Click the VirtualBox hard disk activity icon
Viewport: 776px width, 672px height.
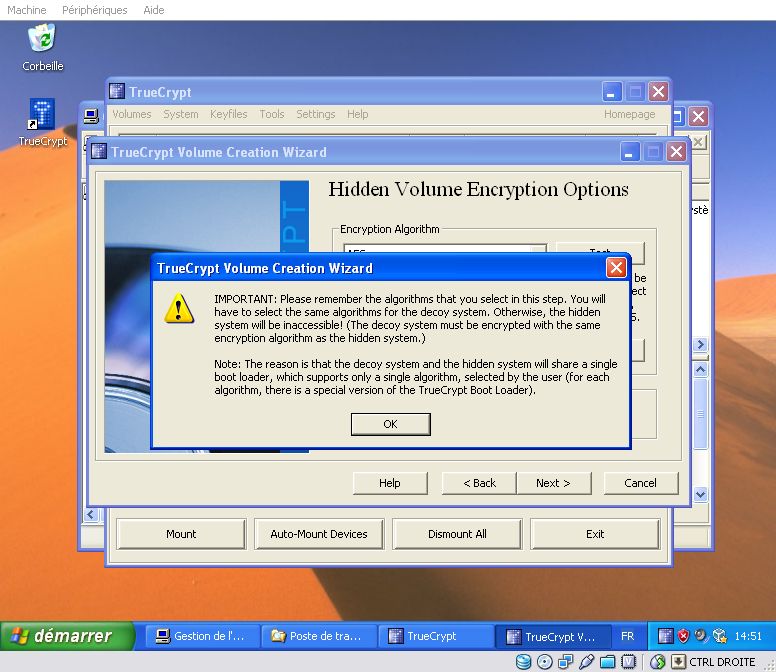tap(524, 662)
